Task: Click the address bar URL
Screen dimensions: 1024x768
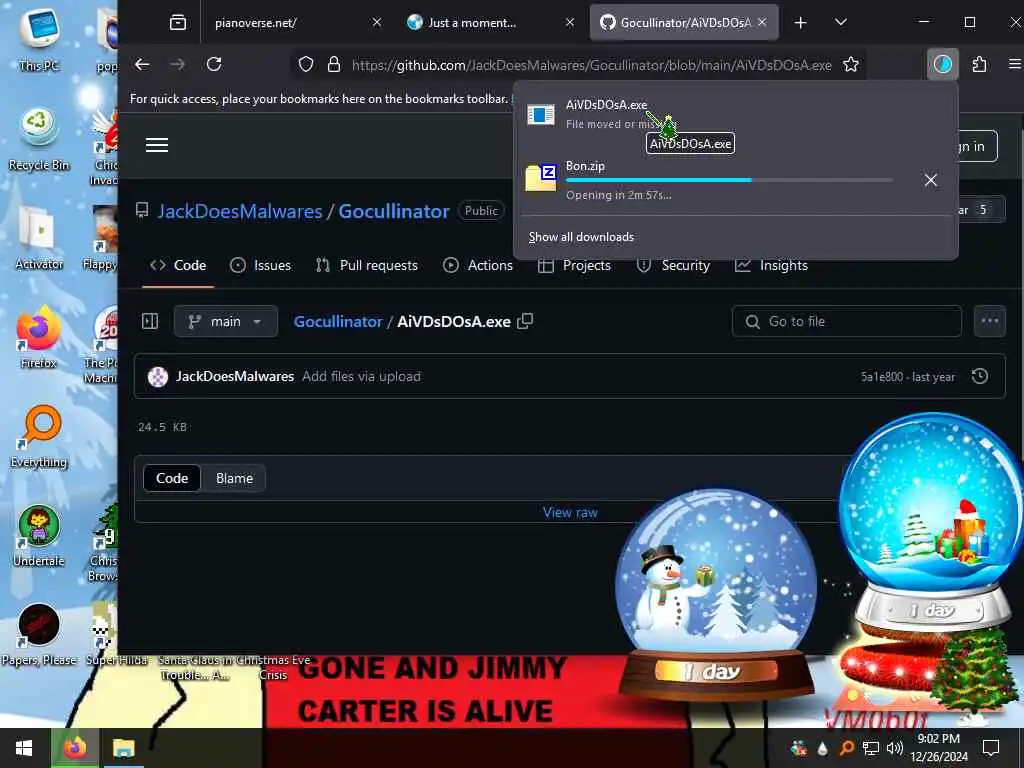Action: tap(591, 65)
